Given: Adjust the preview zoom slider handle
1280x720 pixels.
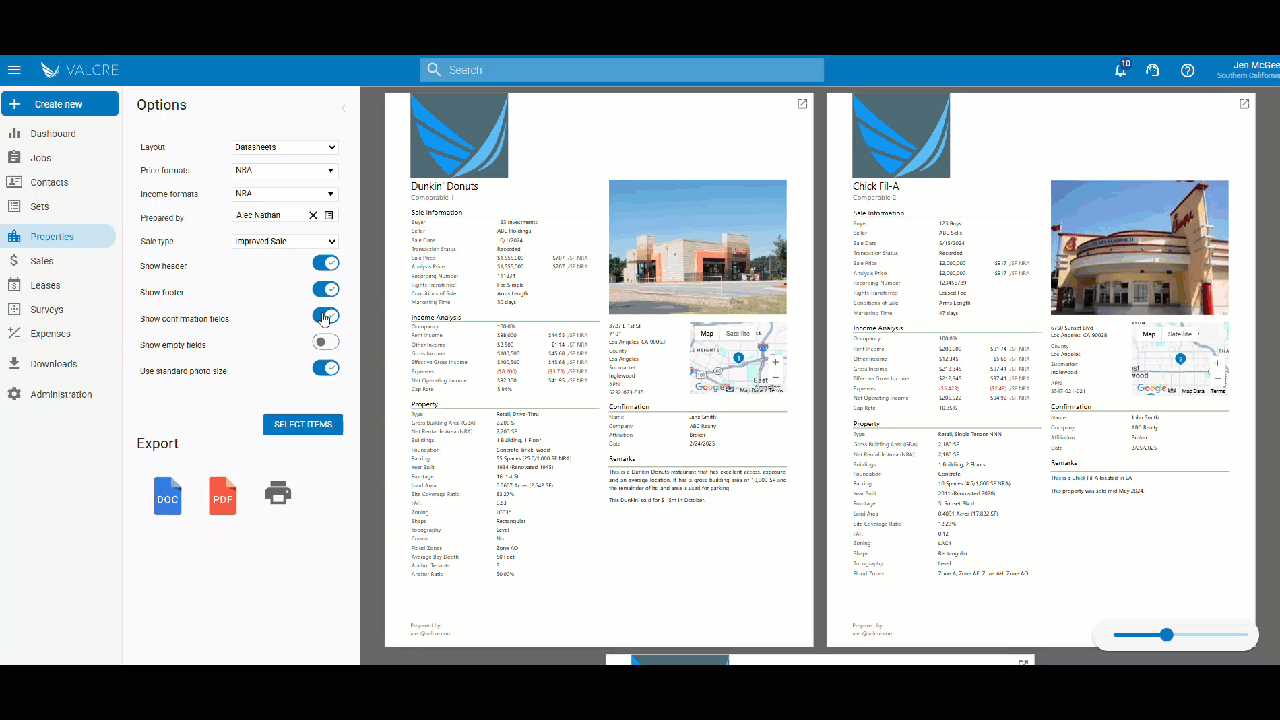Looking at the screenshot, I should [1166, 634].
